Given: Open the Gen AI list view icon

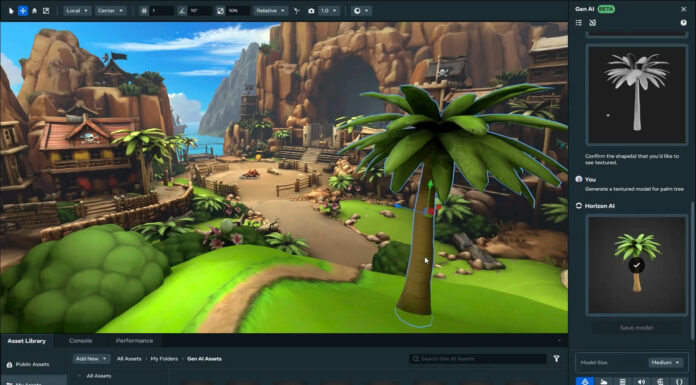Looking at the screenshot, I should tap(579, 23).
